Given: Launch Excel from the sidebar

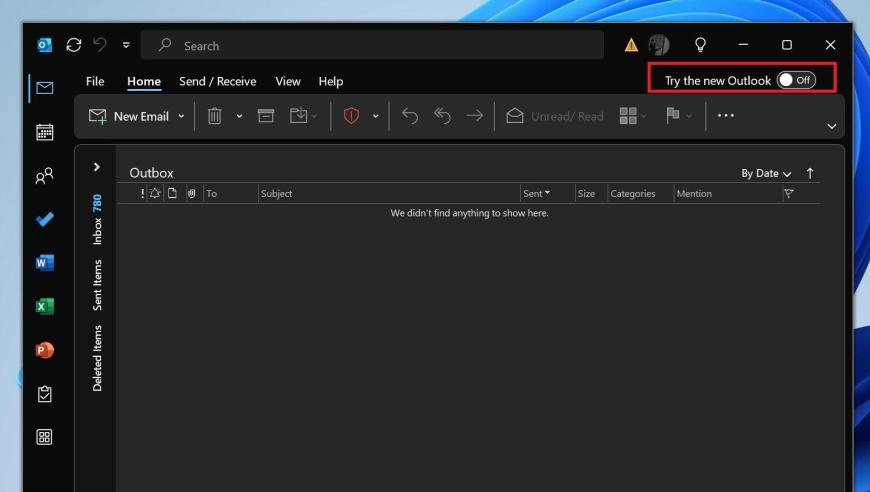Looking at the screenshot, I should [x=44, y=307].
